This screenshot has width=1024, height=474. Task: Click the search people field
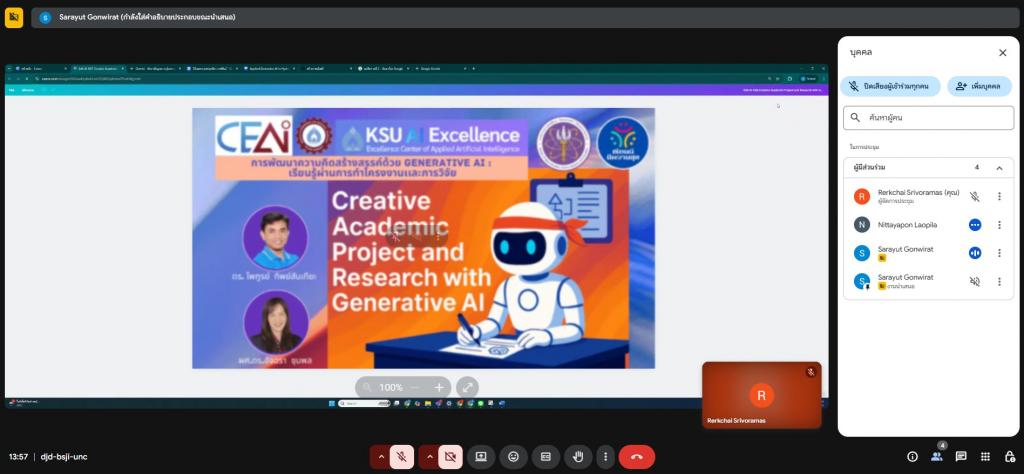[930, 118]
